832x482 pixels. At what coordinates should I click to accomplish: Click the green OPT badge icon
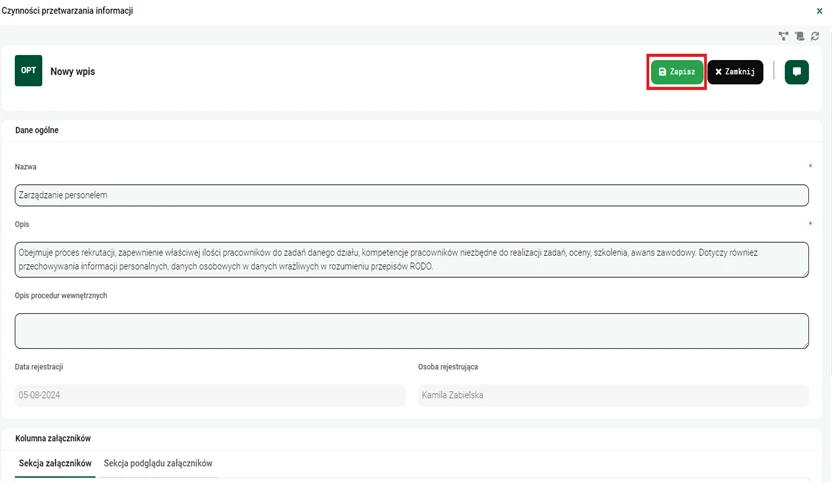pyautogui.click(x=28, y=71)
